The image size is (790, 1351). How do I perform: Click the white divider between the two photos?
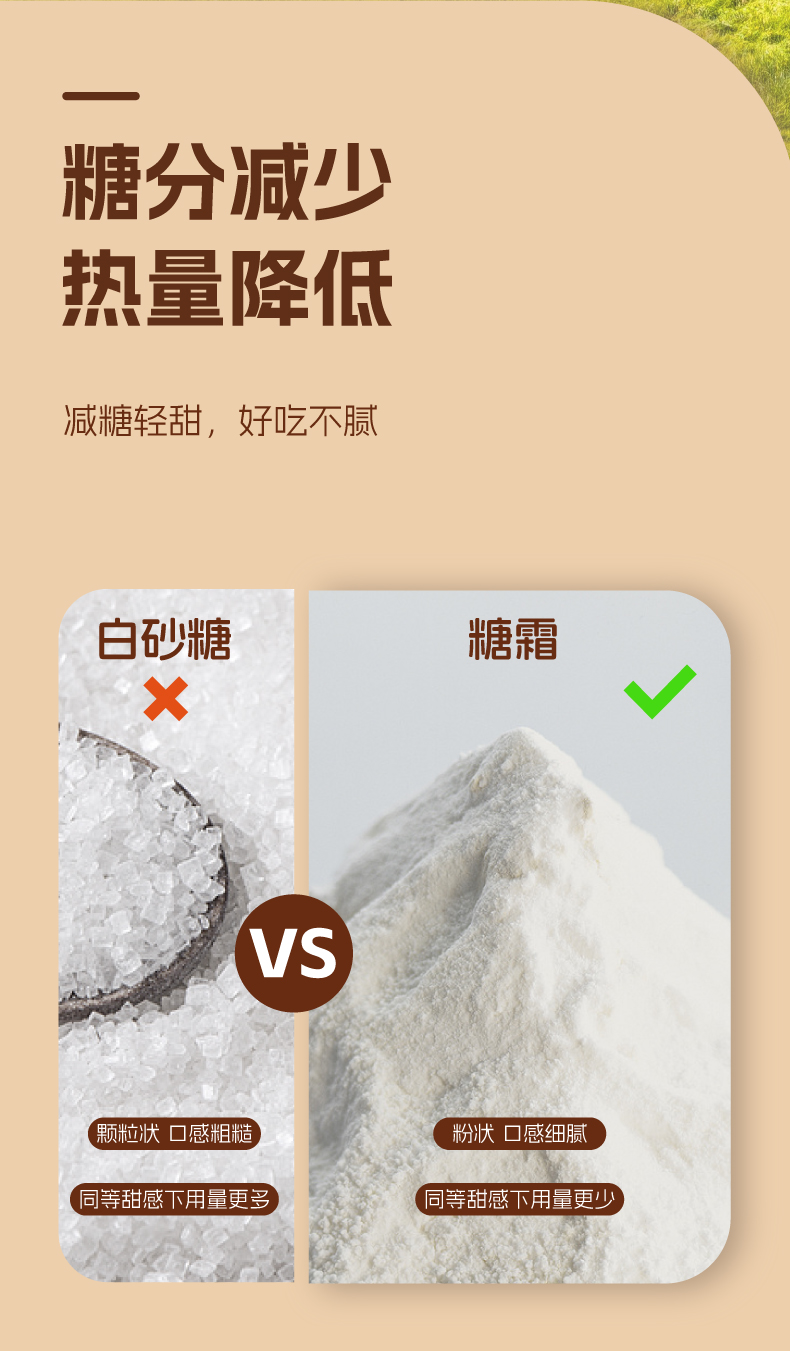coord(301,936)
